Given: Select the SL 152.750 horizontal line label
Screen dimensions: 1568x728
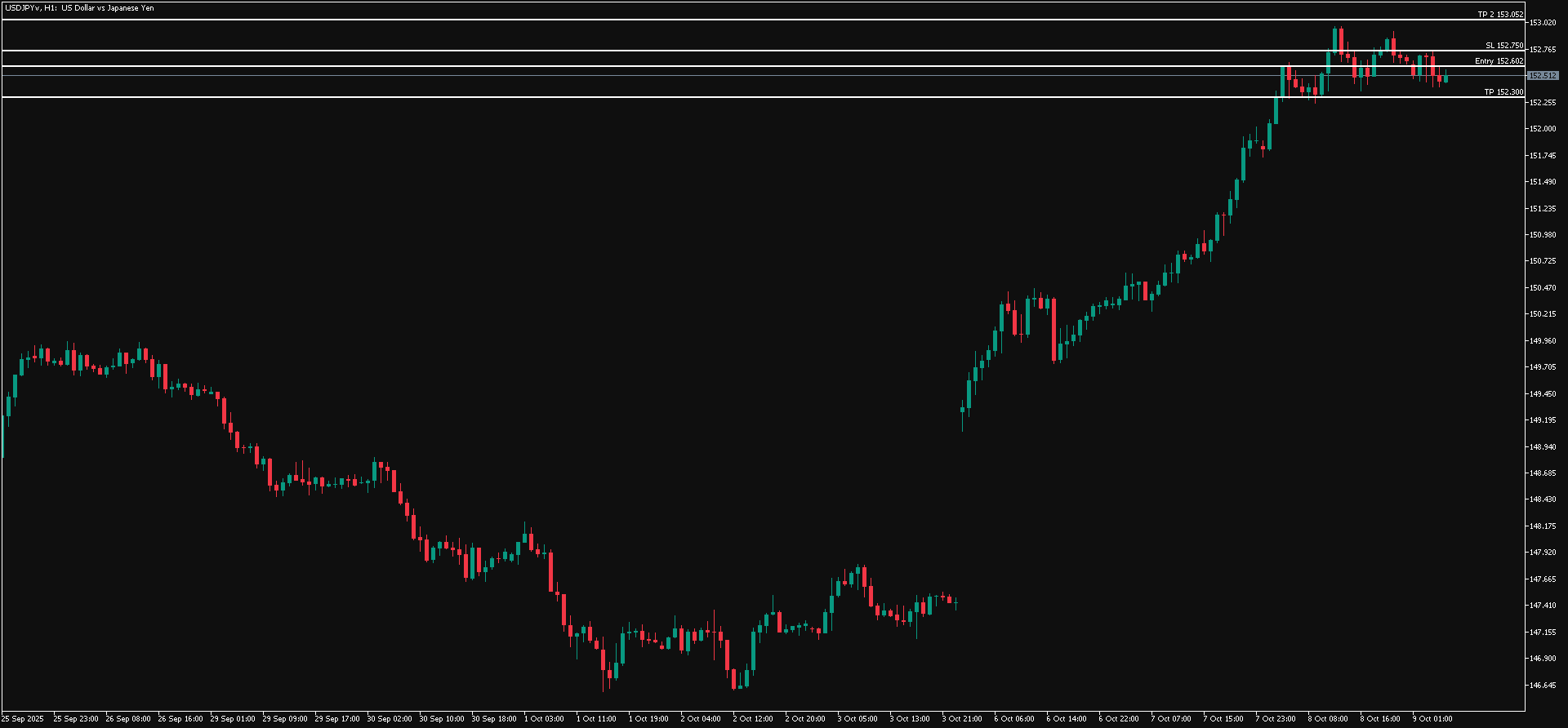Looking at the screenshot, I should tap(1503, 46).
